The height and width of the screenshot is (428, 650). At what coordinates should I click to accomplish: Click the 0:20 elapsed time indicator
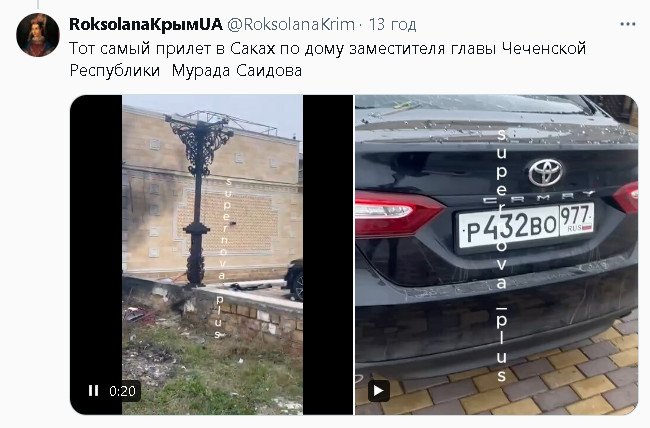click(x=122, y=391)
